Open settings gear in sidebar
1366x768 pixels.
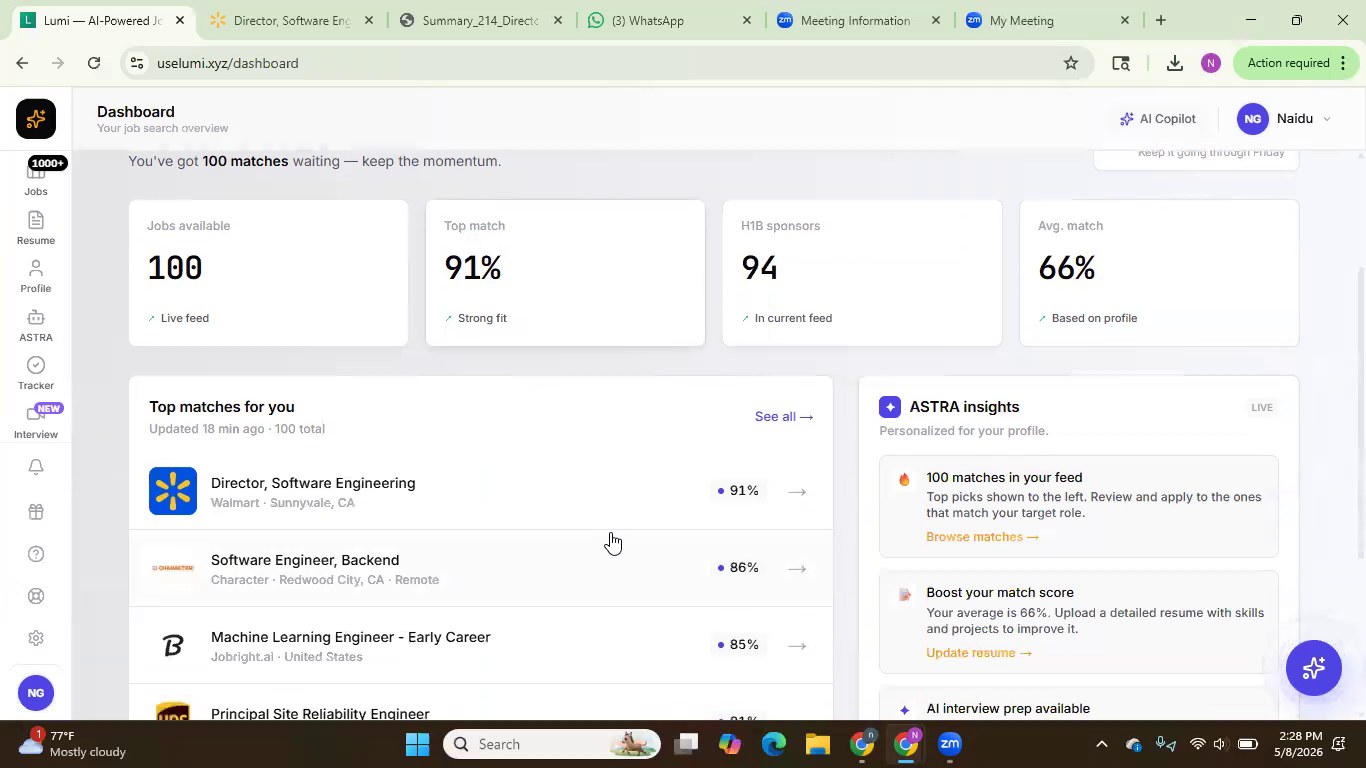pos(36,638)
